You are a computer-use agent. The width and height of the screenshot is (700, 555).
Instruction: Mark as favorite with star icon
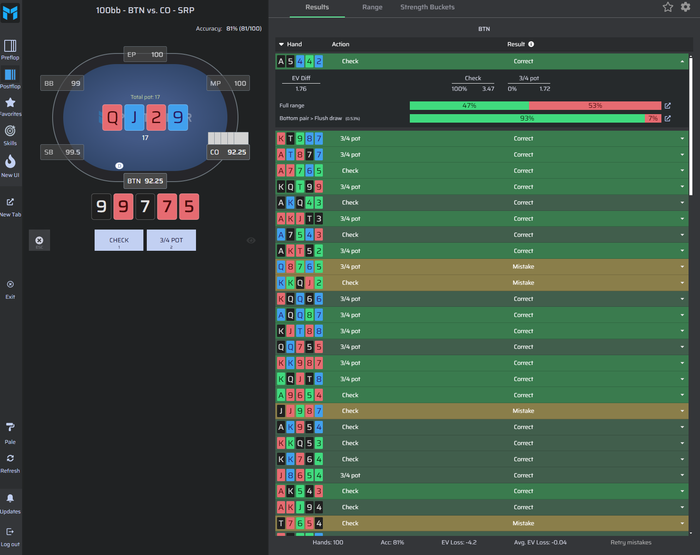coord(667,7)
